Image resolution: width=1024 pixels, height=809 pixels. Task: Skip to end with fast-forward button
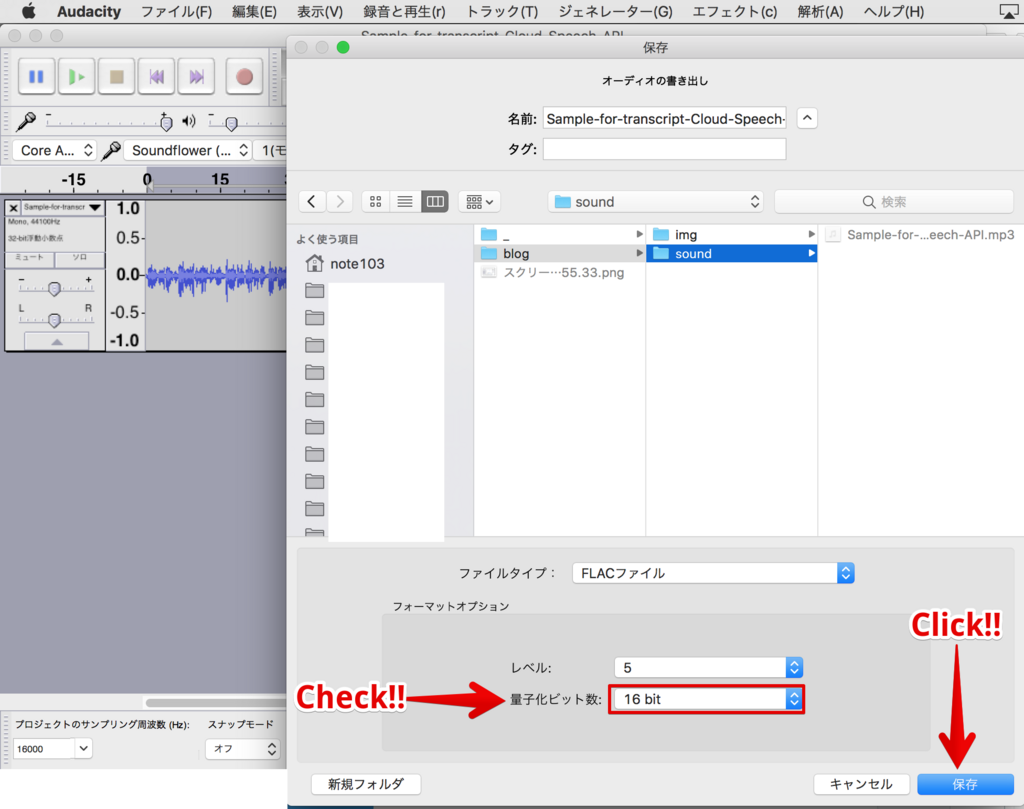(x=197, y=77)
